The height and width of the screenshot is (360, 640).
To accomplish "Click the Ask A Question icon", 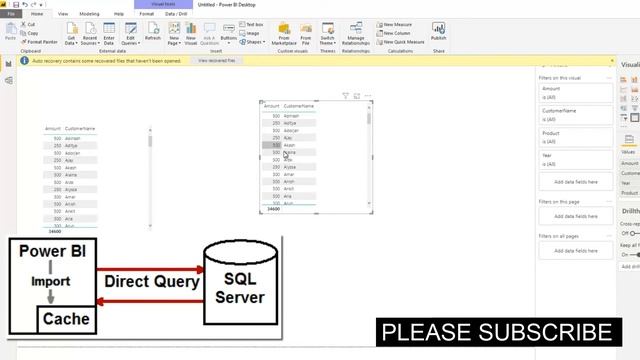I will [x=209, y=33].
